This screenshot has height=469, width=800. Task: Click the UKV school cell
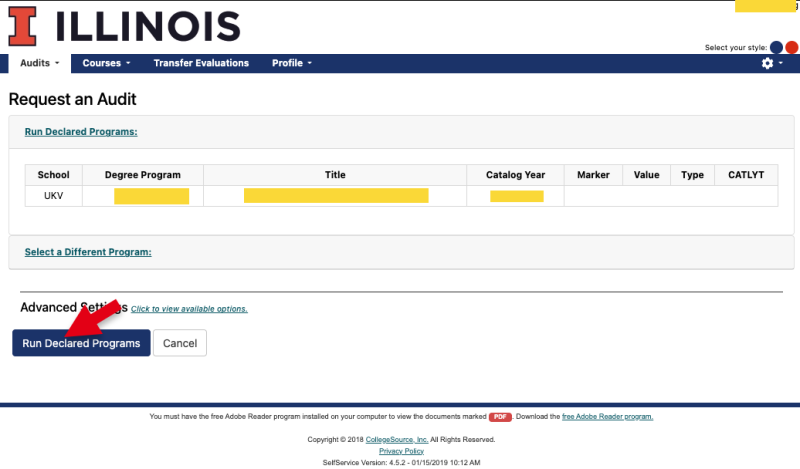pos(54,196)
